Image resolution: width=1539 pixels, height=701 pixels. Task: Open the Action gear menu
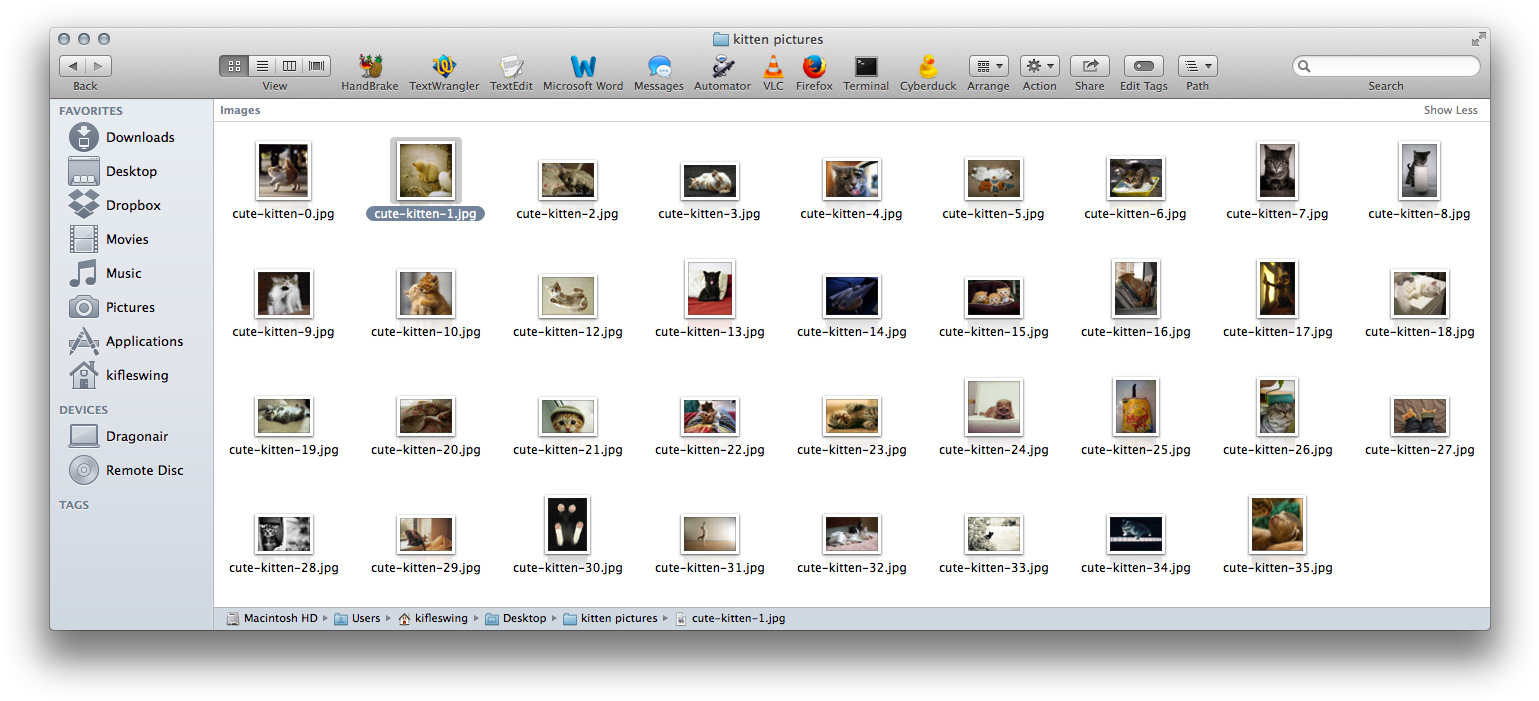[x=1040, y=66]
